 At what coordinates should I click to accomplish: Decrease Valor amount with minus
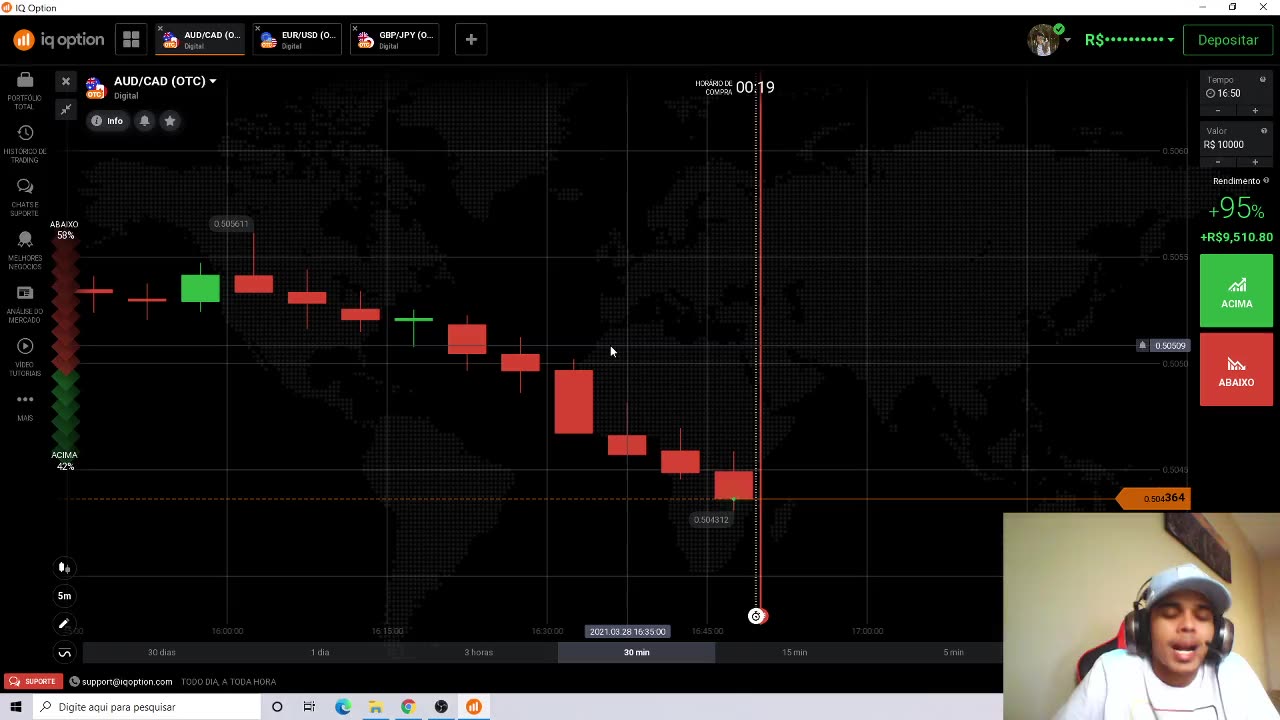1217,162
